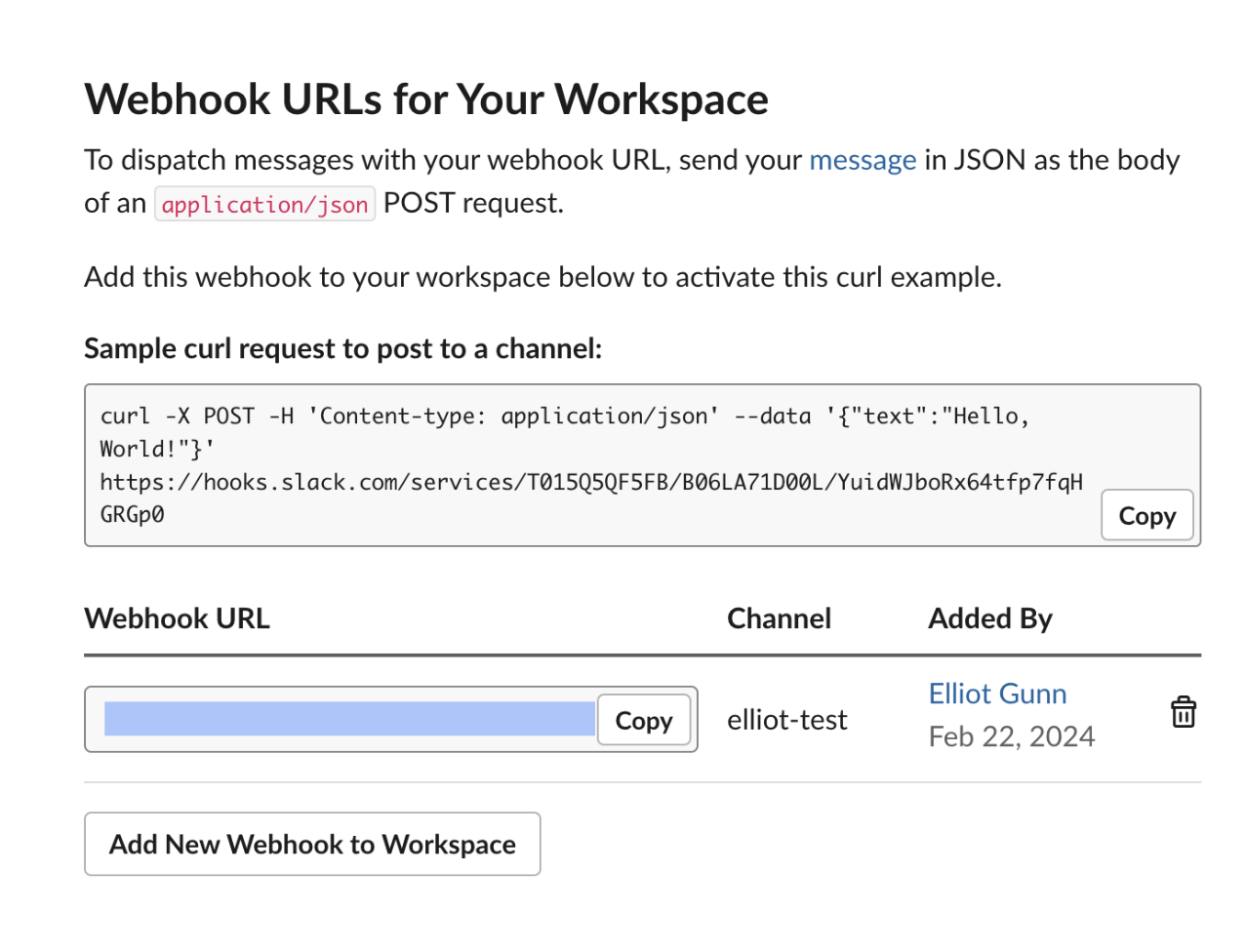Click the 'application/json' code label
Viewport: 1245px width, 952px height.
coord(264,204)
